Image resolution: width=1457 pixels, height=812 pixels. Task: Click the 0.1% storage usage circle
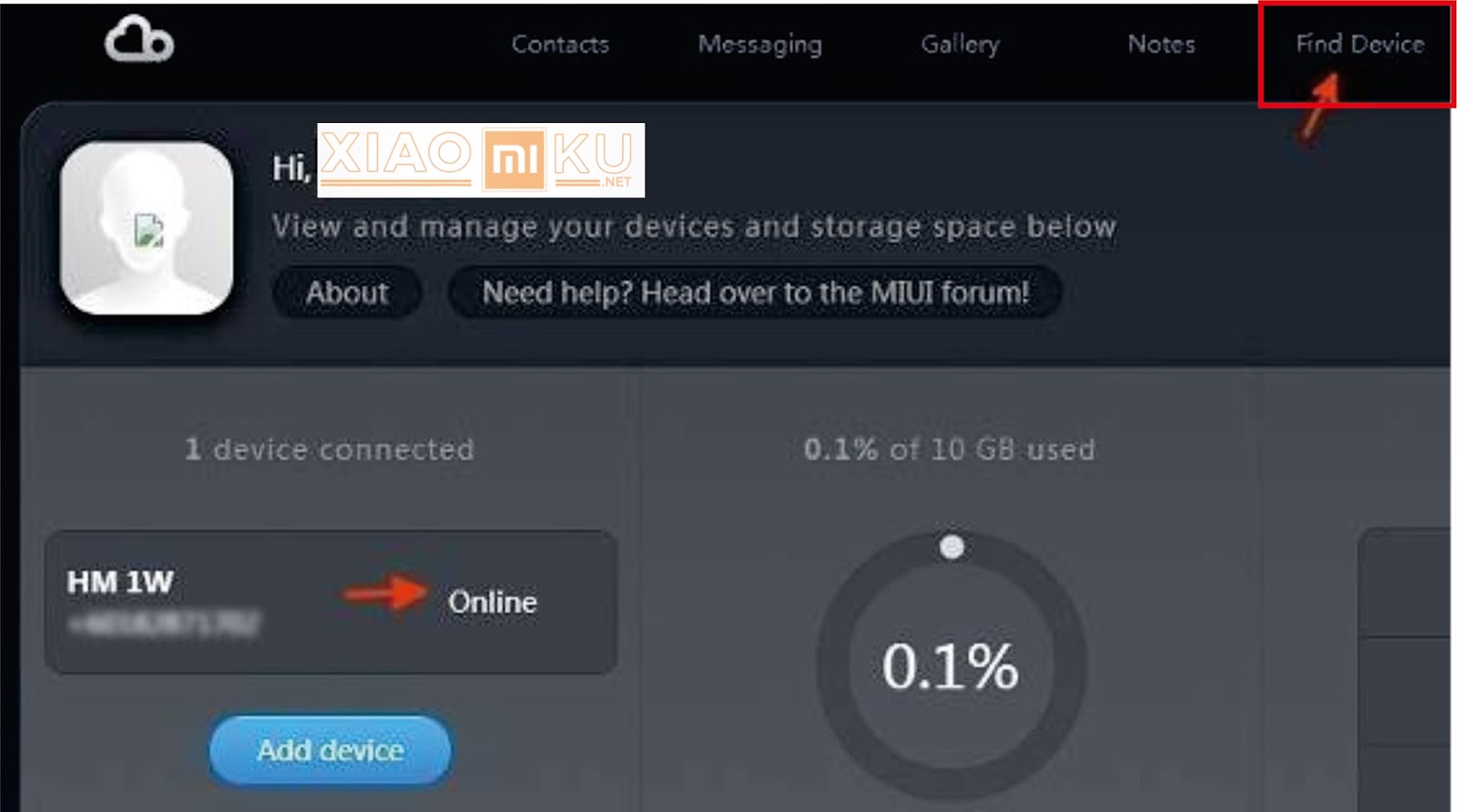pos(951,666)
